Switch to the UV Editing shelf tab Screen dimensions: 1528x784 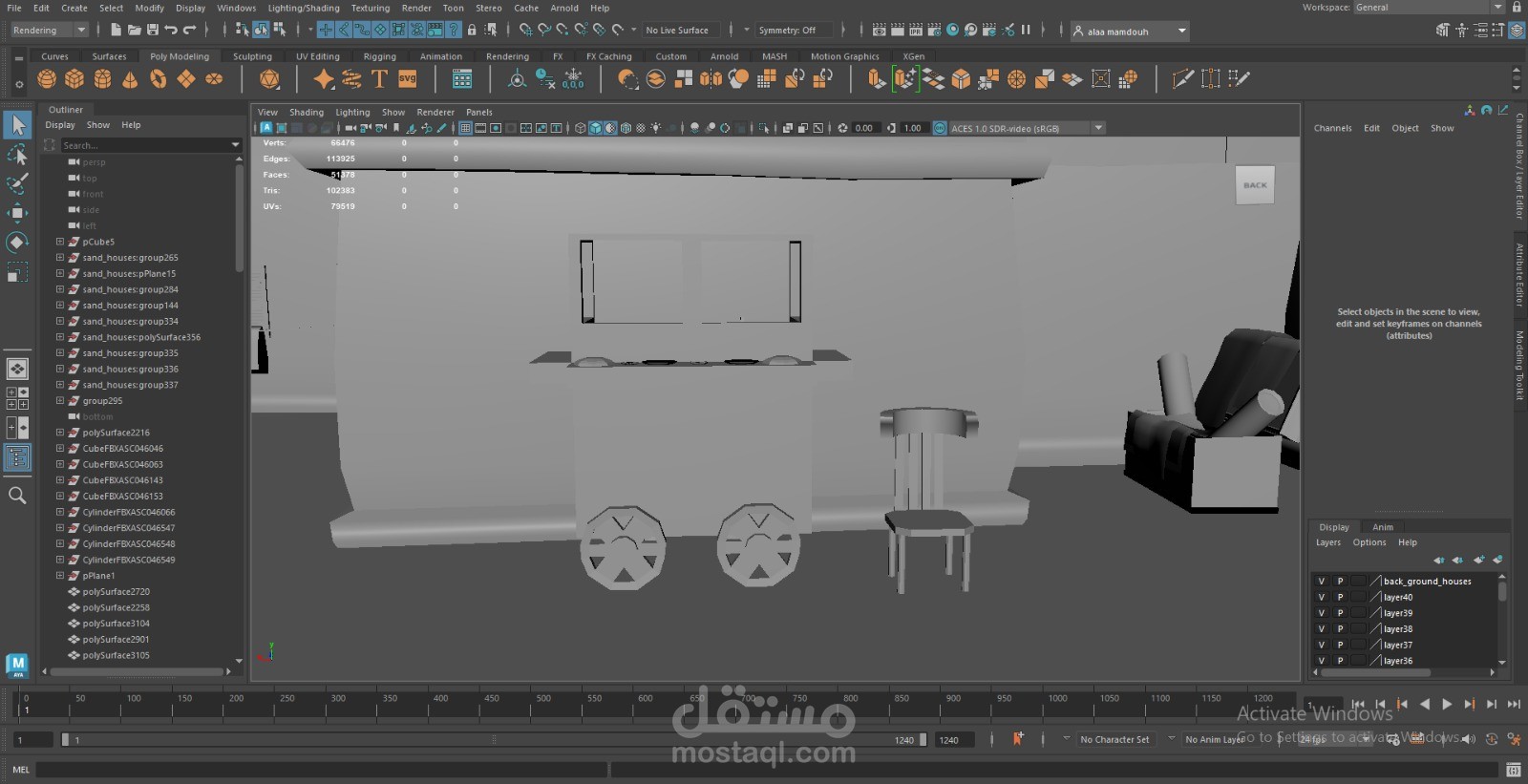(317, 56)
